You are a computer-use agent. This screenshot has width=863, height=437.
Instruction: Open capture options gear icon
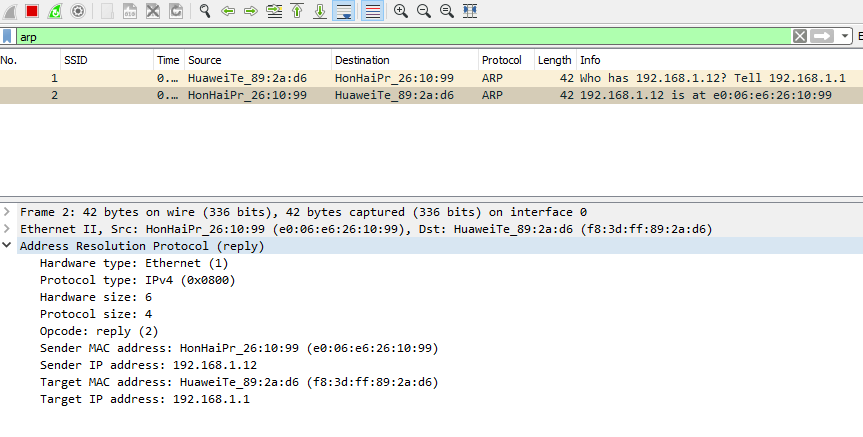click(x=77, y=11)
